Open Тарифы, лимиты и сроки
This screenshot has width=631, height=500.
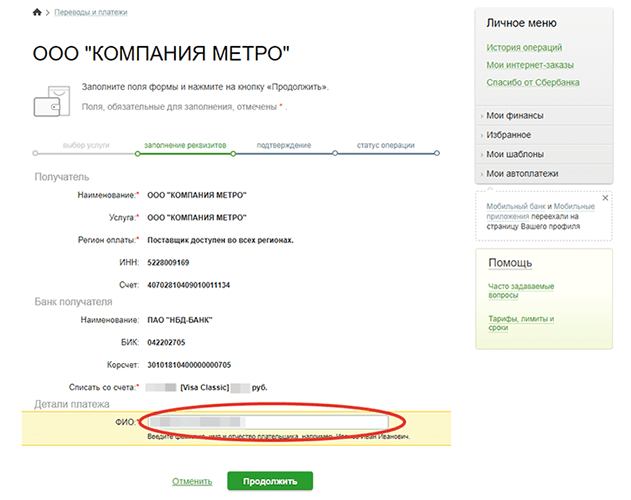tap(521, 323)
